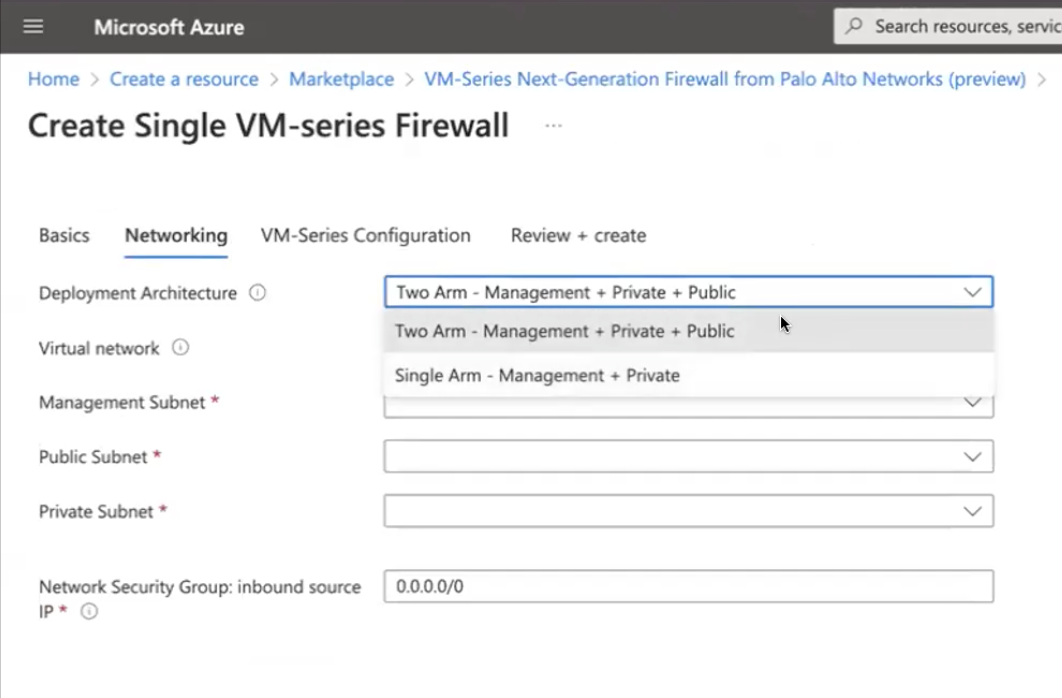Click the Search resources box

tap(960, 27)
